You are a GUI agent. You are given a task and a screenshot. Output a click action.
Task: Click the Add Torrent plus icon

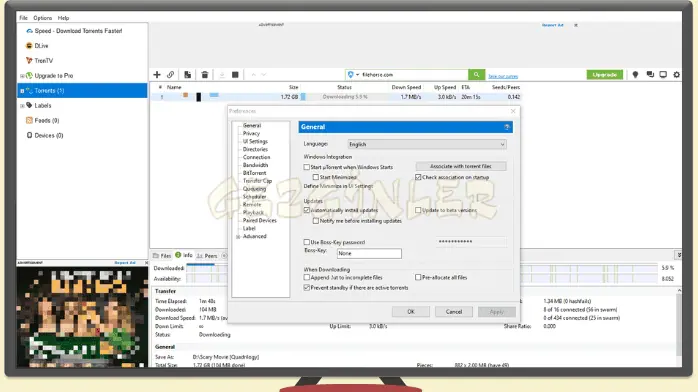(x=157, y=75)
